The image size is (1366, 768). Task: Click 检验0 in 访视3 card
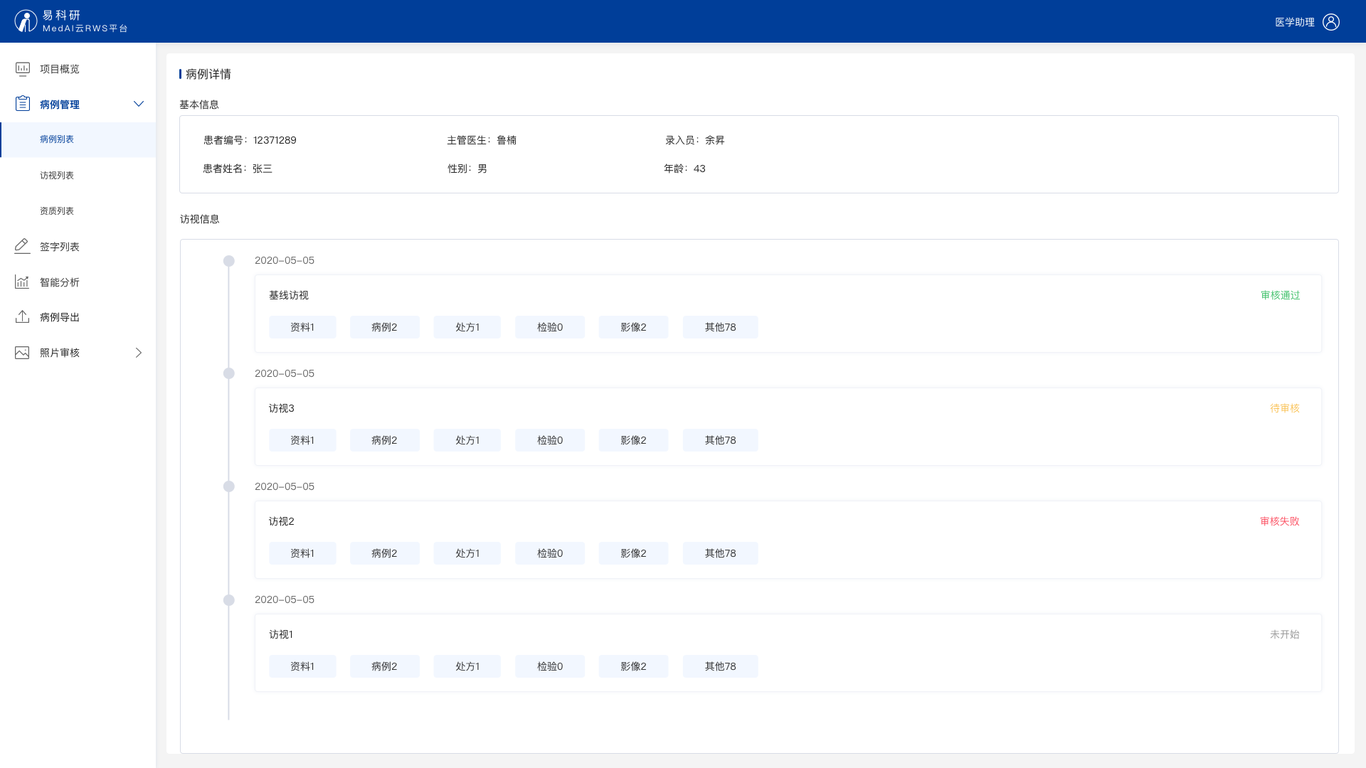[x=549, y=440]
